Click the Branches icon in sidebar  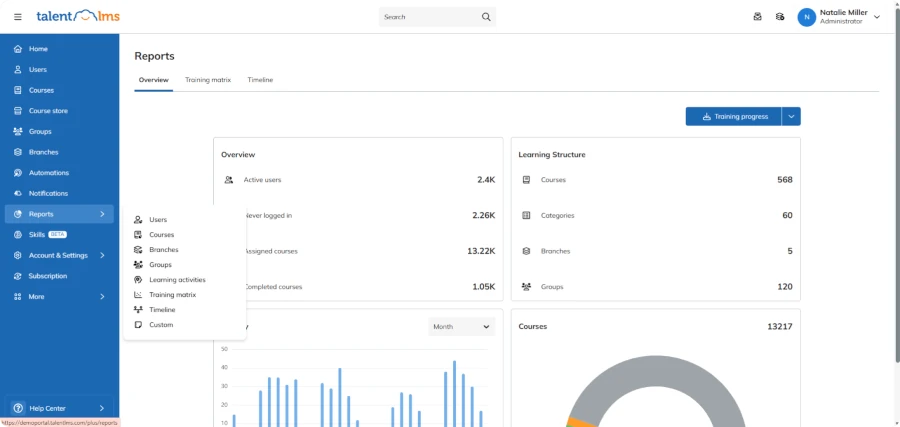18,152
